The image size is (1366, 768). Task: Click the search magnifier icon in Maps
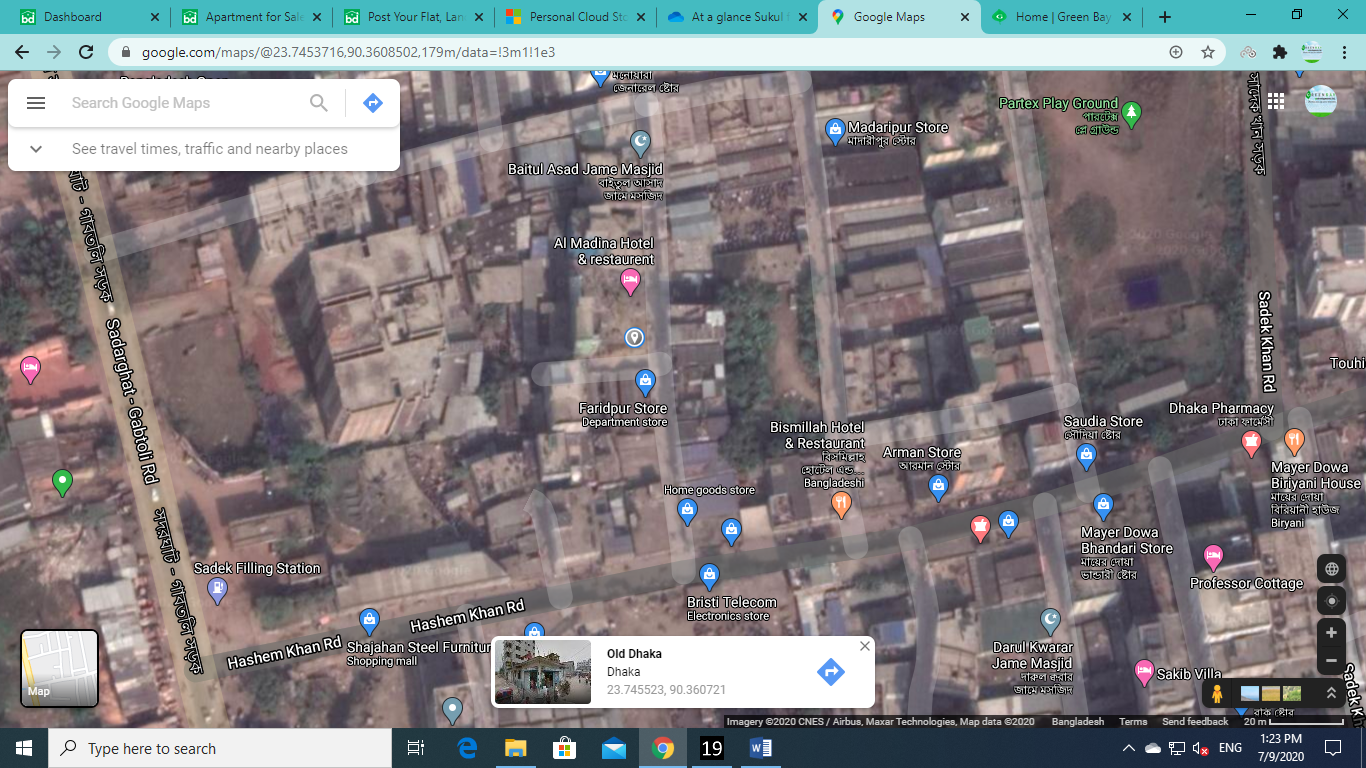point(319,103)
